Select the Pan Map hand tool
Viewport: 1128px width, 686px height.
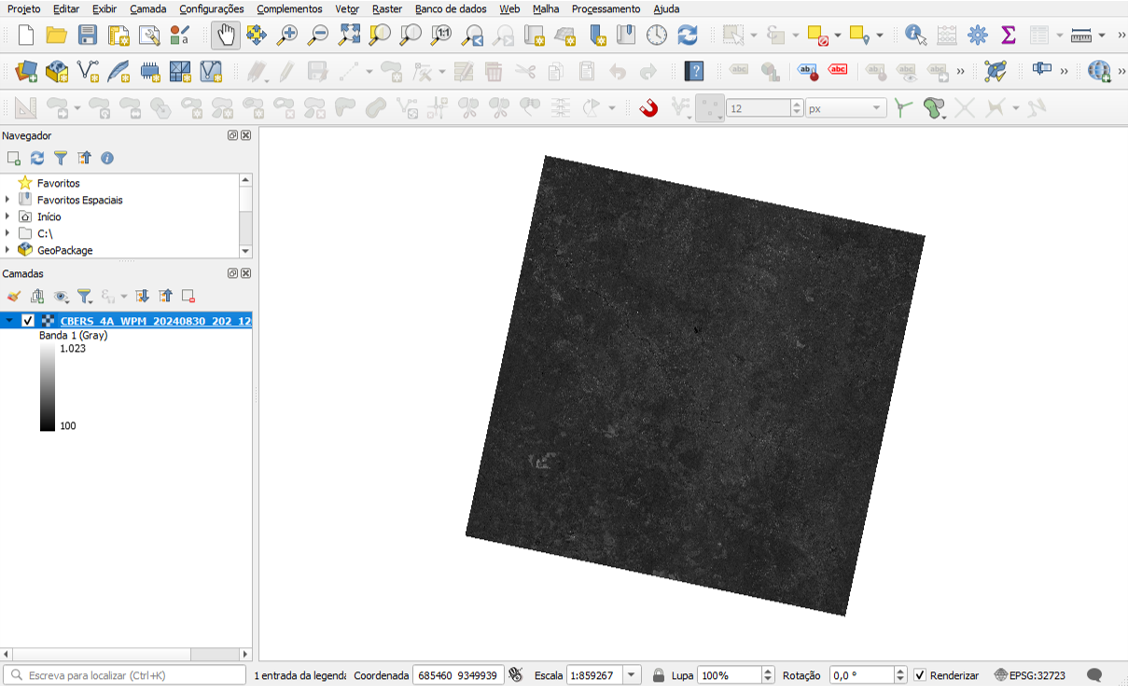tap(225, 36)
